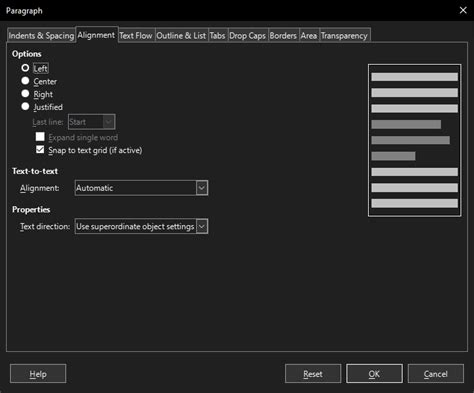The width and height of the screenshot is (474, 393).
Task: Open the Text direction dropdown arrow
Action: tap(202, 227)
